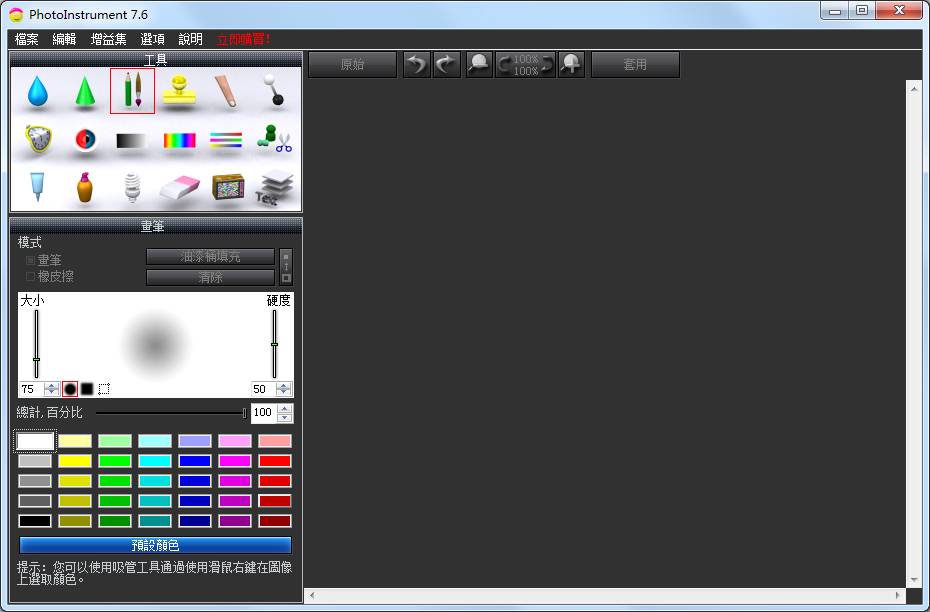The height and width of the screenshot is (612, 930).
Task: Open the 增益集 menu
Action: click(109, 39)
